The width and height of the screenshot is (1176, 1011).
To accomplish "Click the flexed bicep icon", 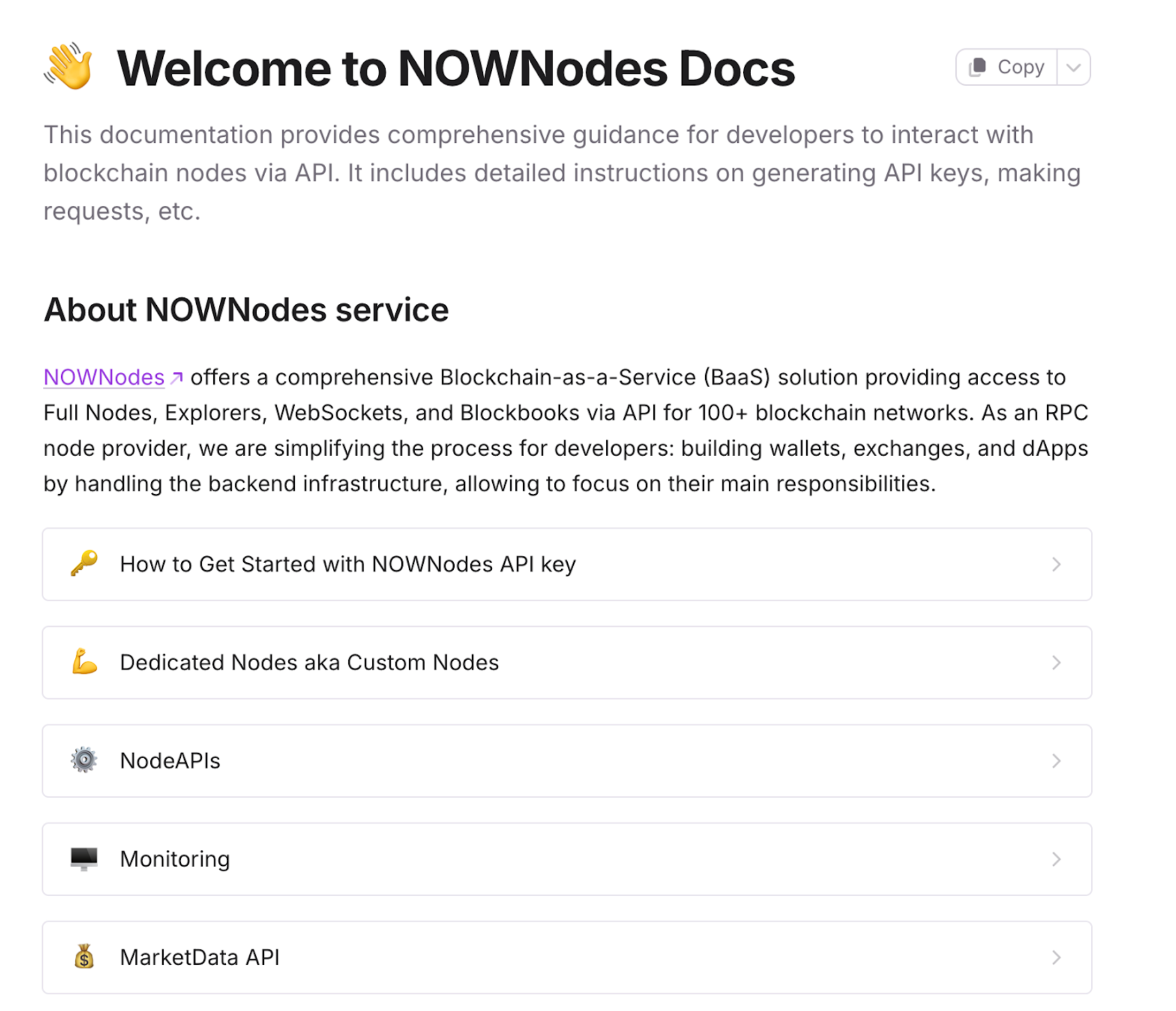I will coord(84,662).
